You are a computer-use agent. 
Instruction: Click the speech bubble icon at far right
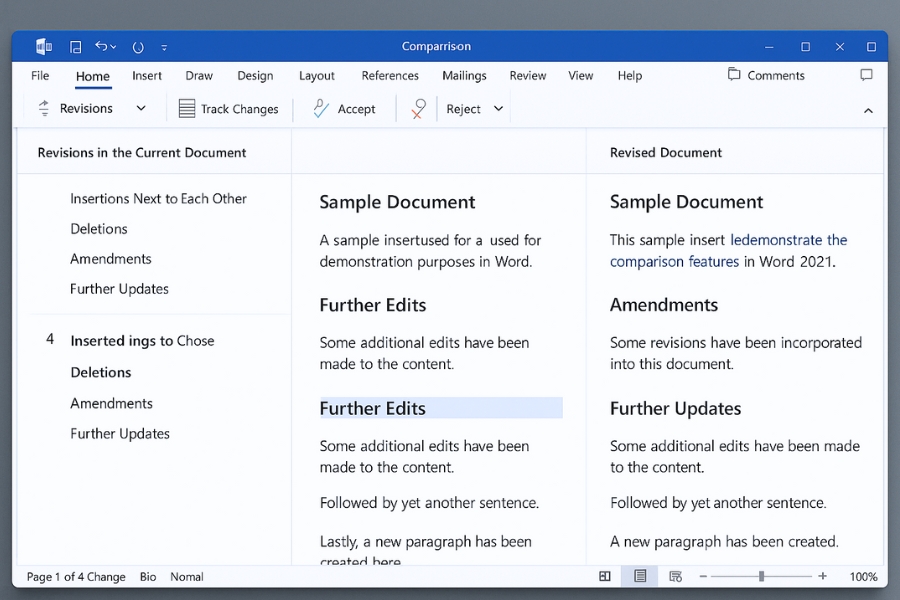866,76
